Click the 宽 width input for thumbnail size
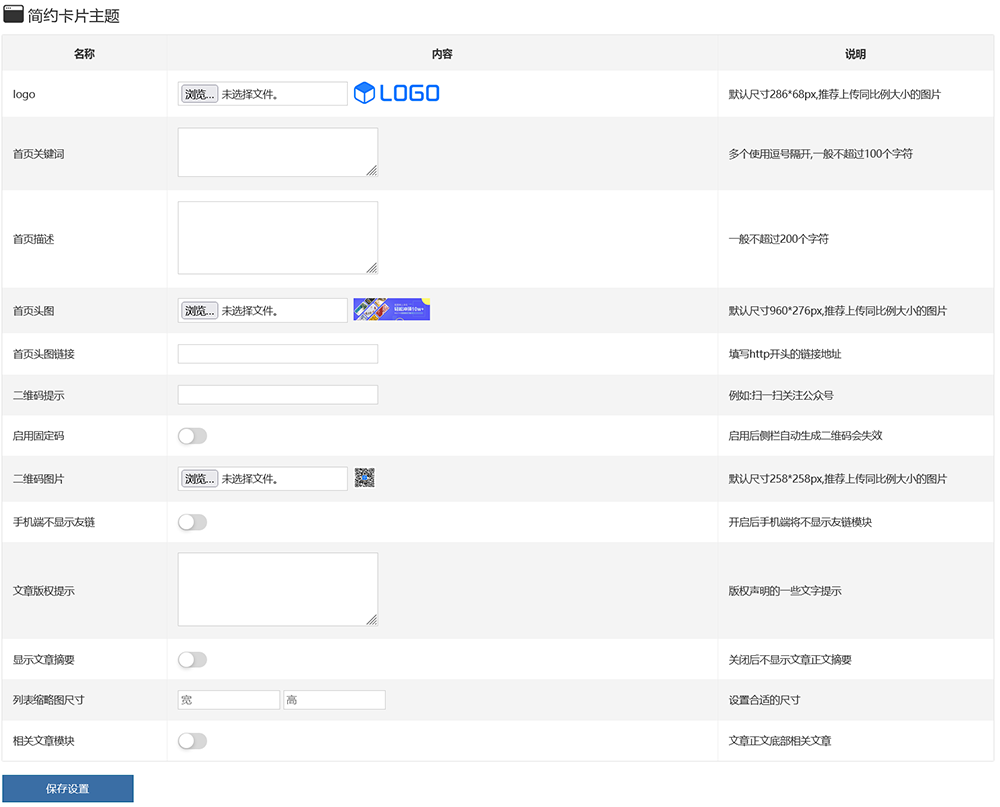 (x=228, y=699)
